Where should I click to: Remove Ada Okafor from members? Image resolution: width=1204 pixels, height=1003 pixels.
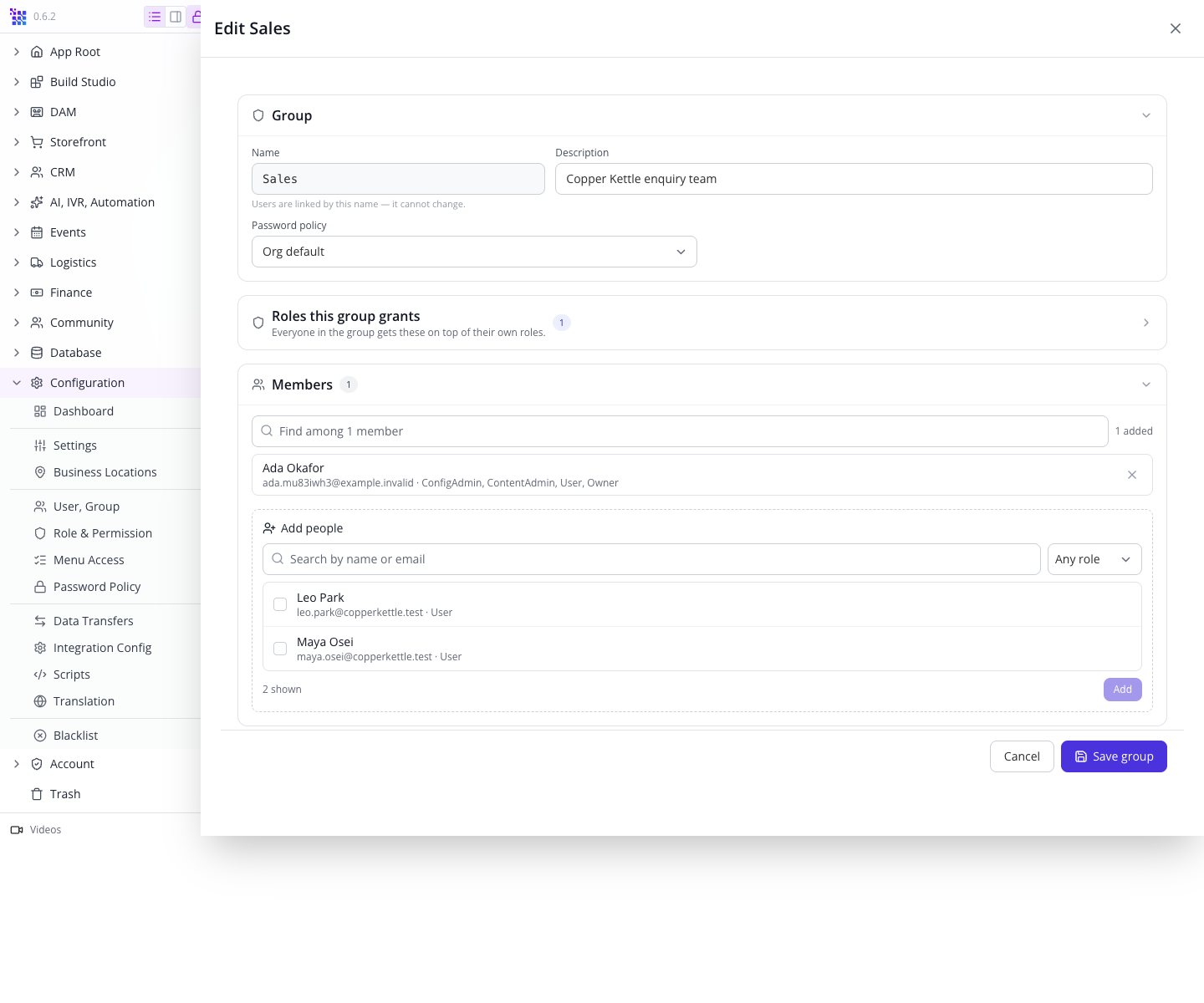tap(1132, 475)
